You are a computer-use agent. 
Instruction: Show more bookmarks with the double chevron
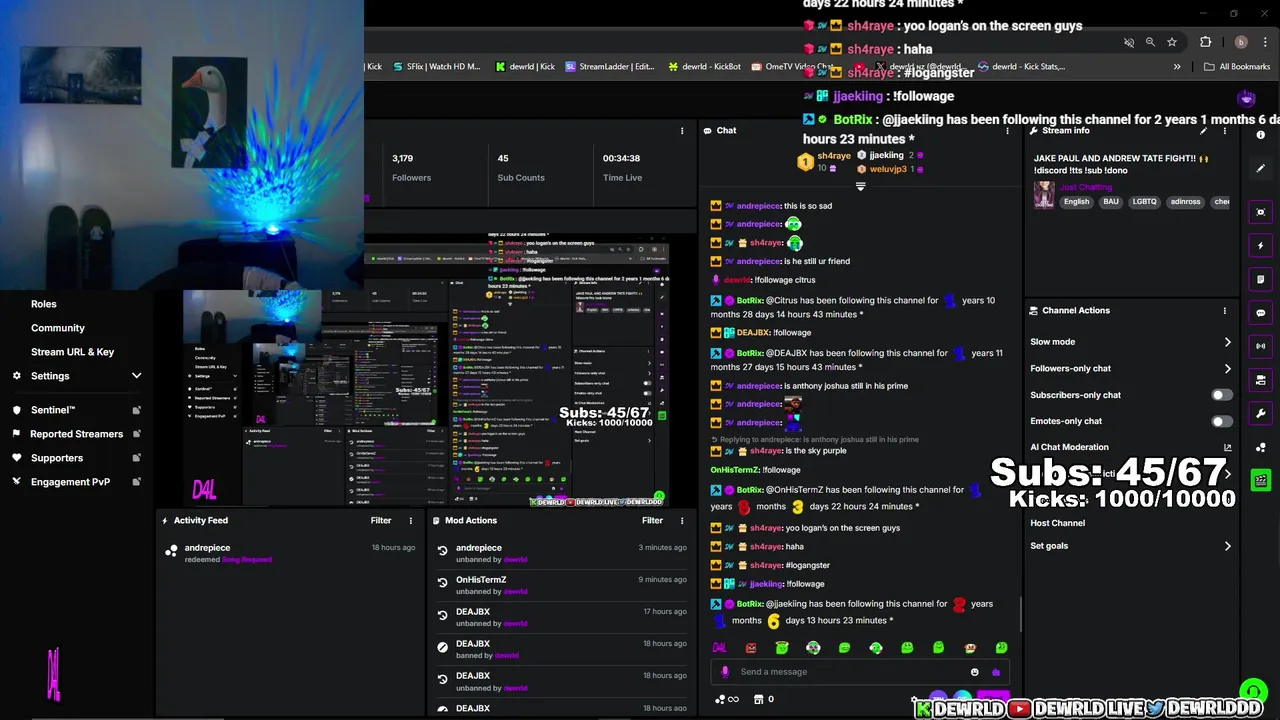pos(1177,67)
